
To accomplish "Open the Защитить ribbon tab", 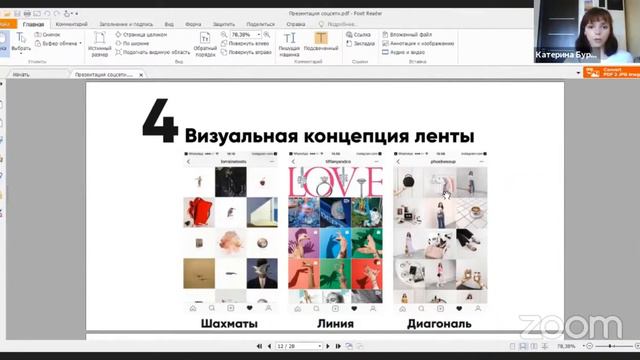I will 224,24.
